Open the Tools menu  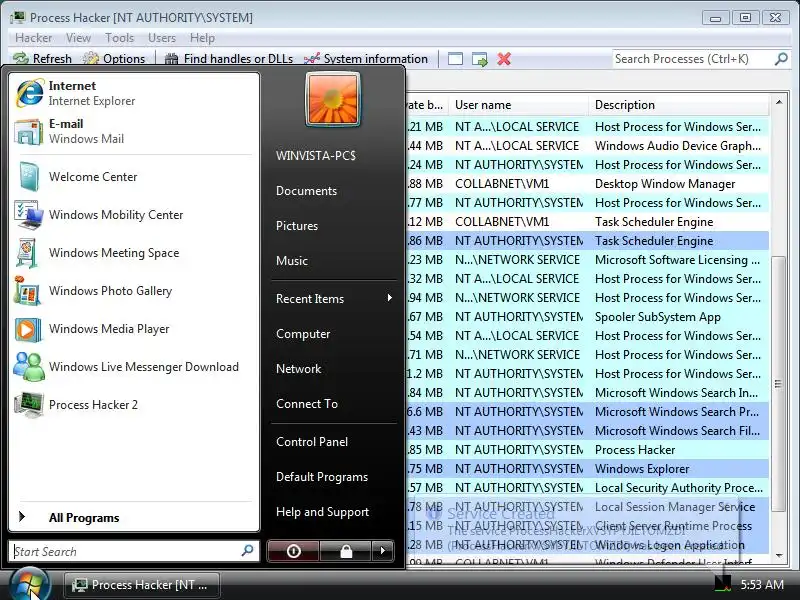(x=119, y=38)
